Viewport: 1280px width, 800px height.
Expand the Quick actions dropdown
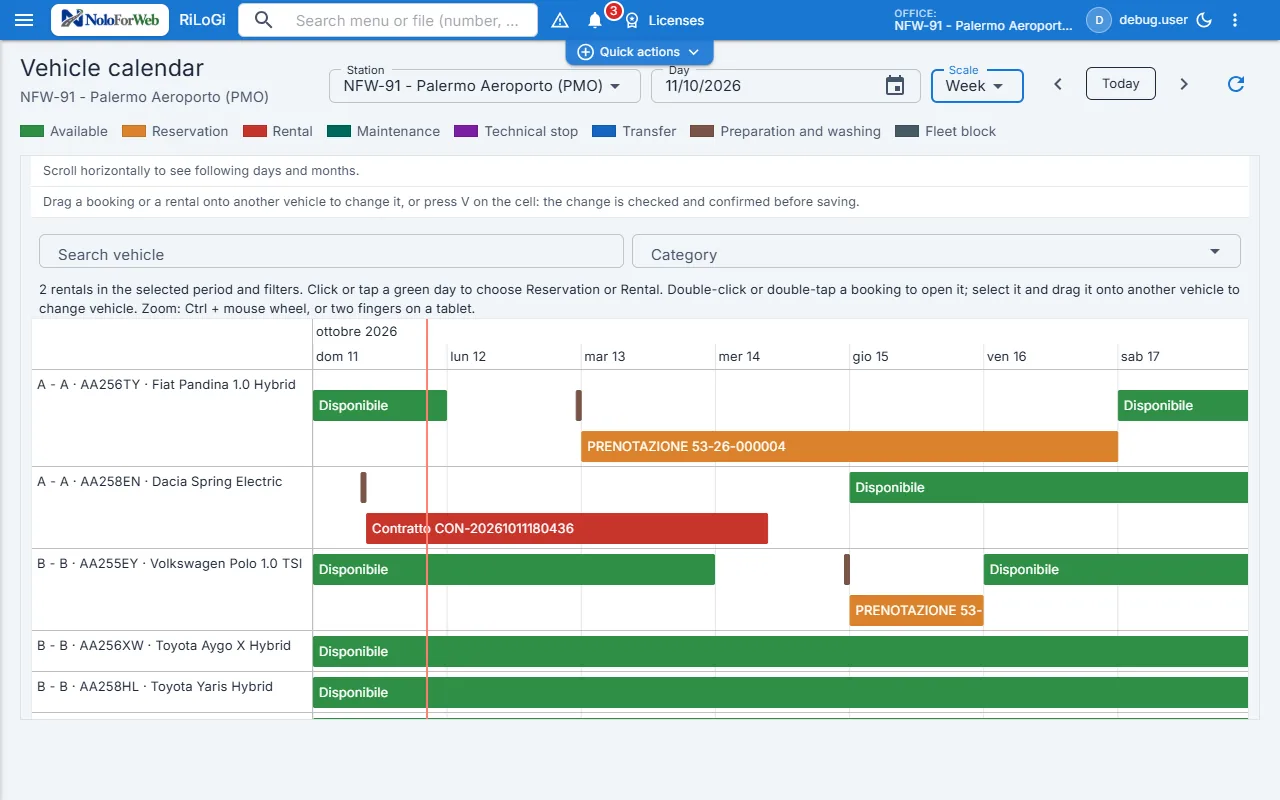click(639, 52)
